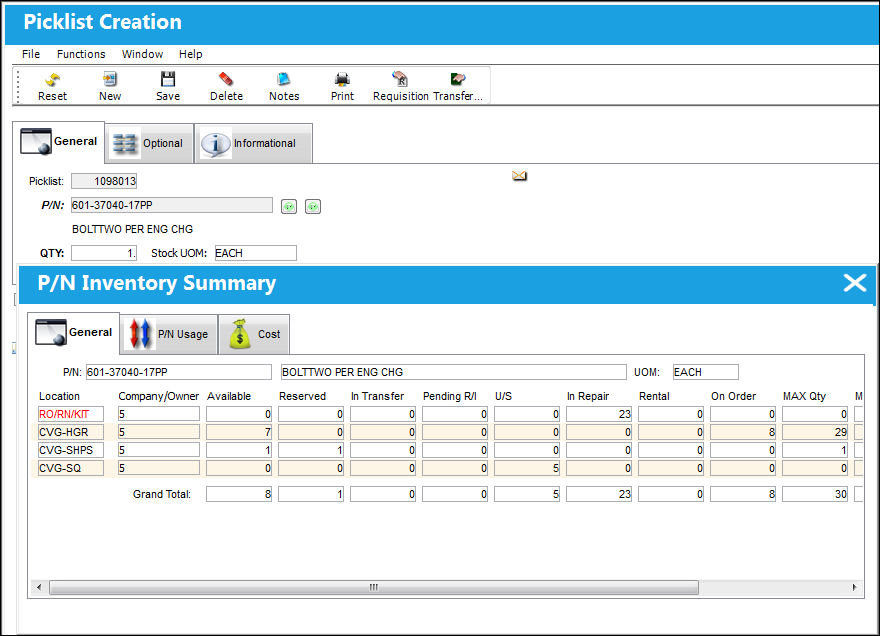This screenshot has width=880, height=636.
Task: Switch to the Cost tab
Action: [x=254, y=334]
